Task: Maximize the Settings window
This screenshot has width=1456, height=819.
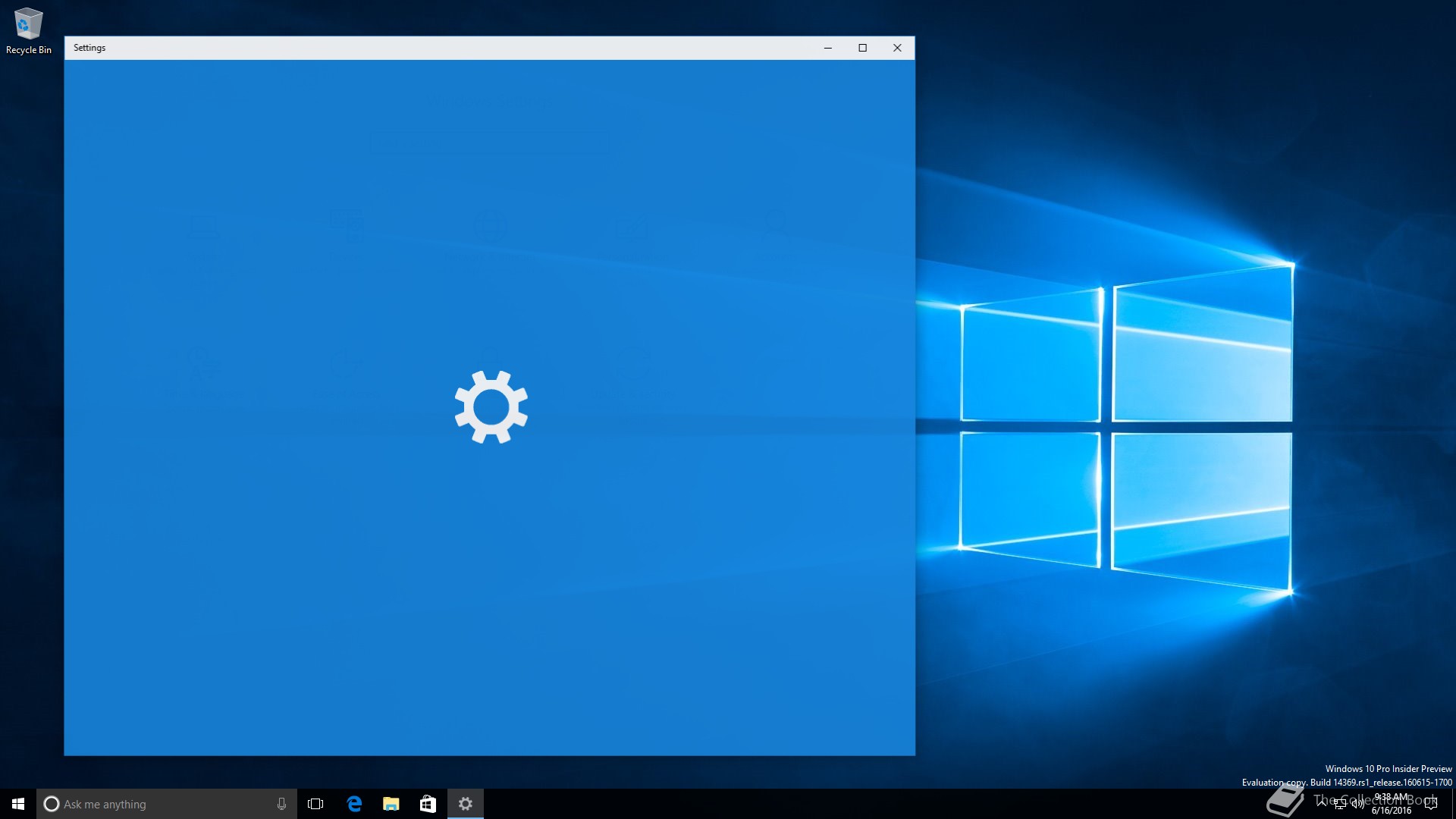Action: tap(862, 48)
